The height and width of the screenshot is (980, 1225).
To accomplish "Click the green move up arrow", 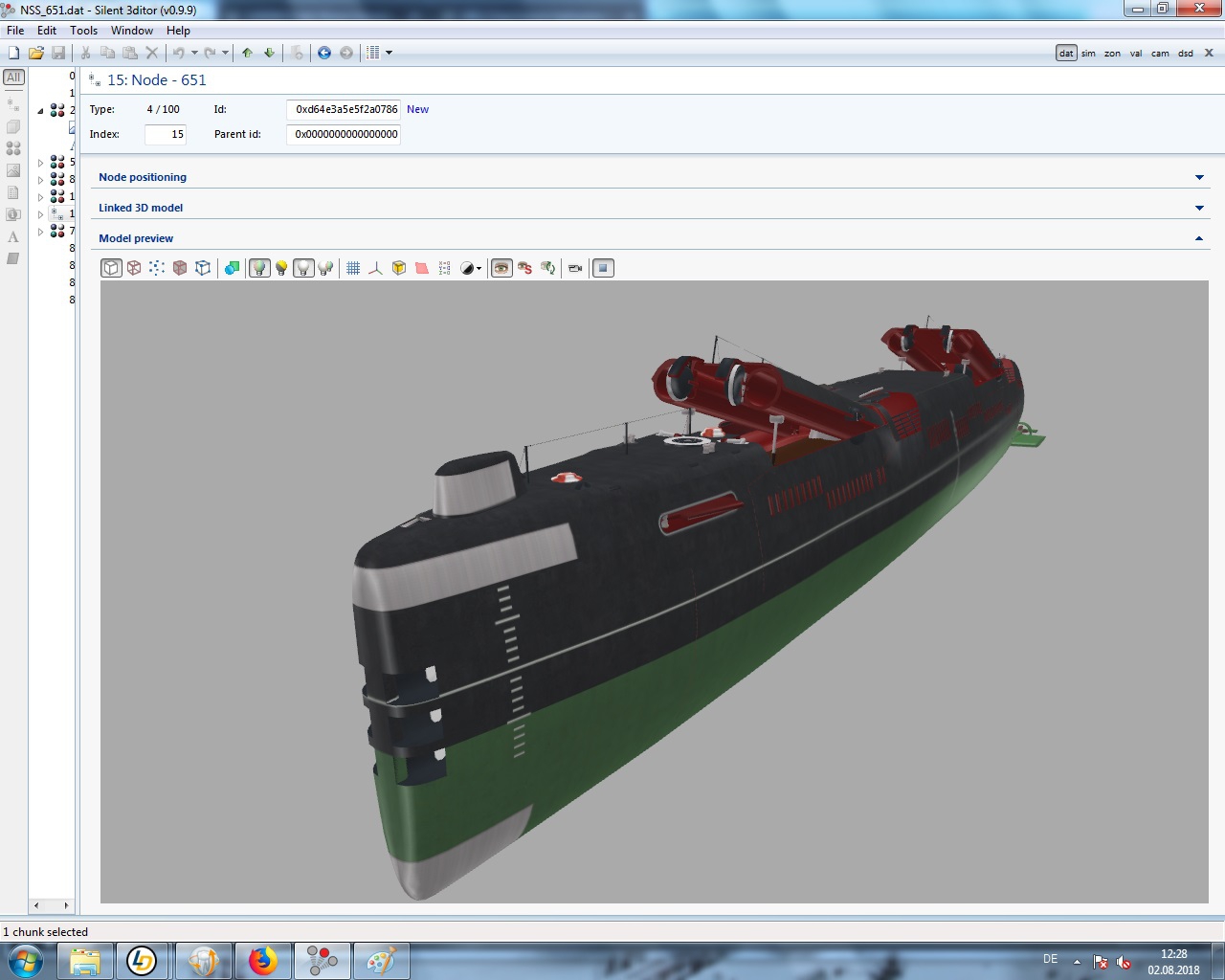I will pos(248,53).
